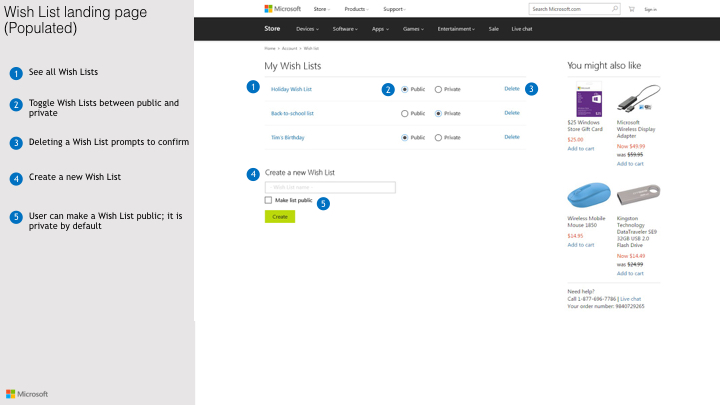Image resolution: width=720 pixels, height=405 pixels.
Task: Expand the Support menu
Action: pos(394,9)
